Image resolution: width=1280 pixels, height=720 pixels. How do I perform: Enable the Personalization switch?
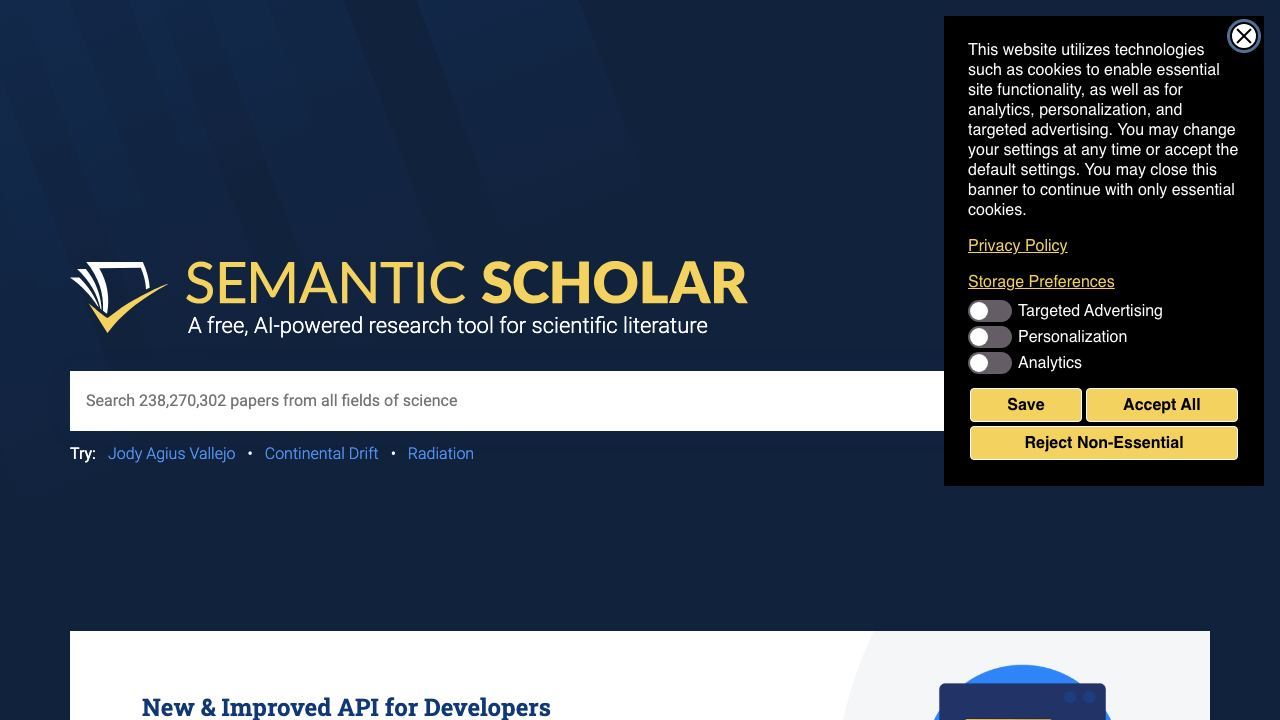tap(990, 337)
